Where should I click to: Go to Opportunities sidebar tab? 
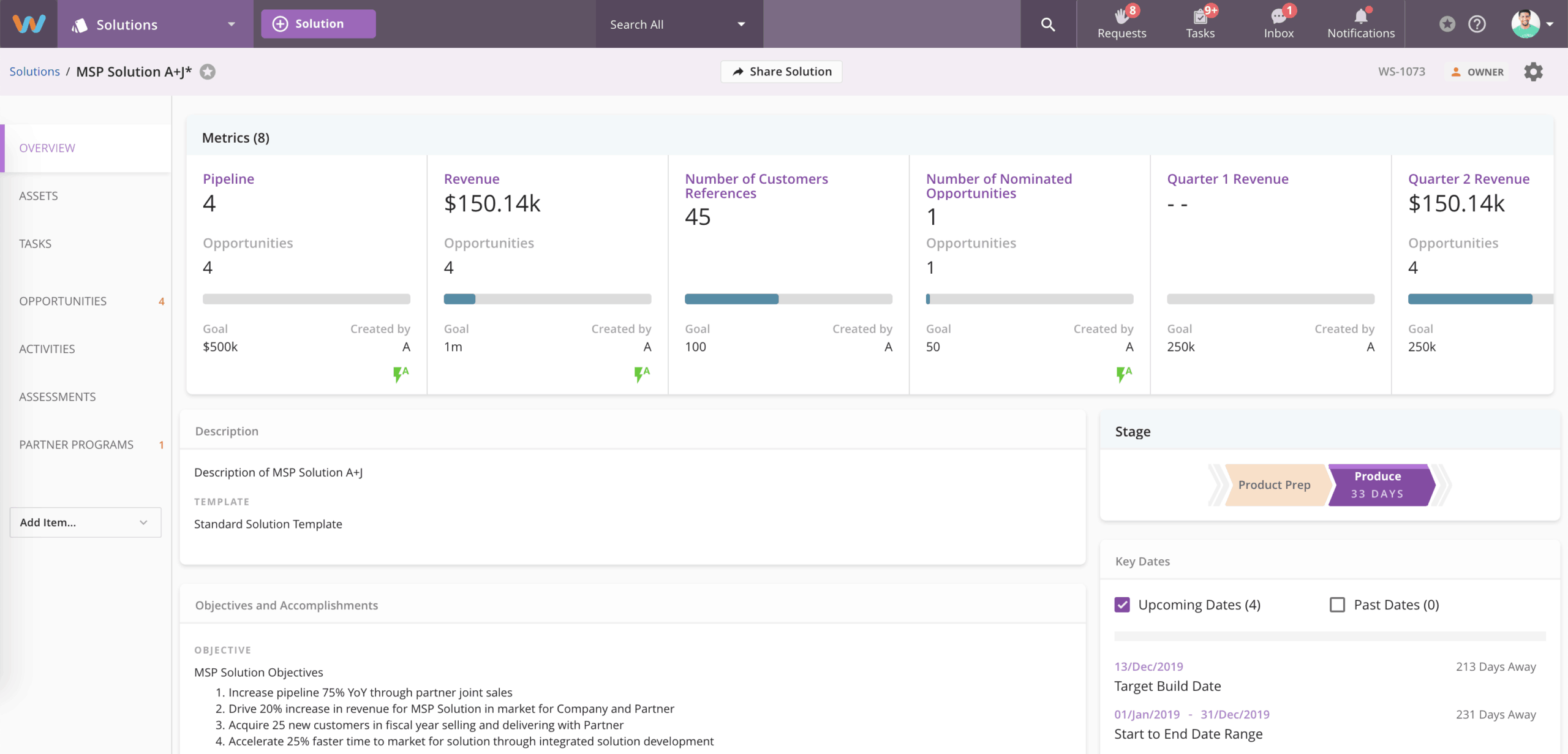click(x=62, y=301)
